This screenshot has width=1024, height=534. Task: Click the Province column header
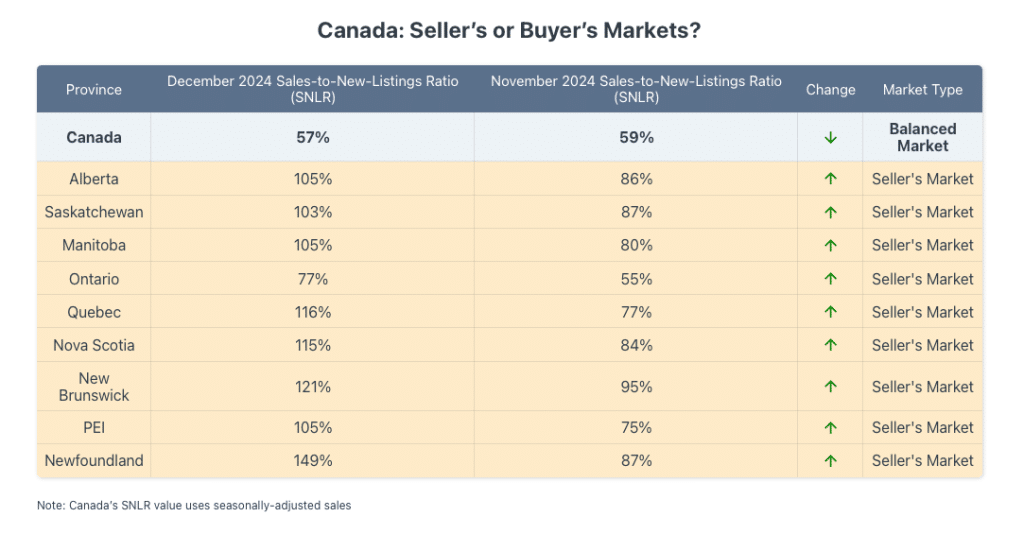tap(94, 90)
